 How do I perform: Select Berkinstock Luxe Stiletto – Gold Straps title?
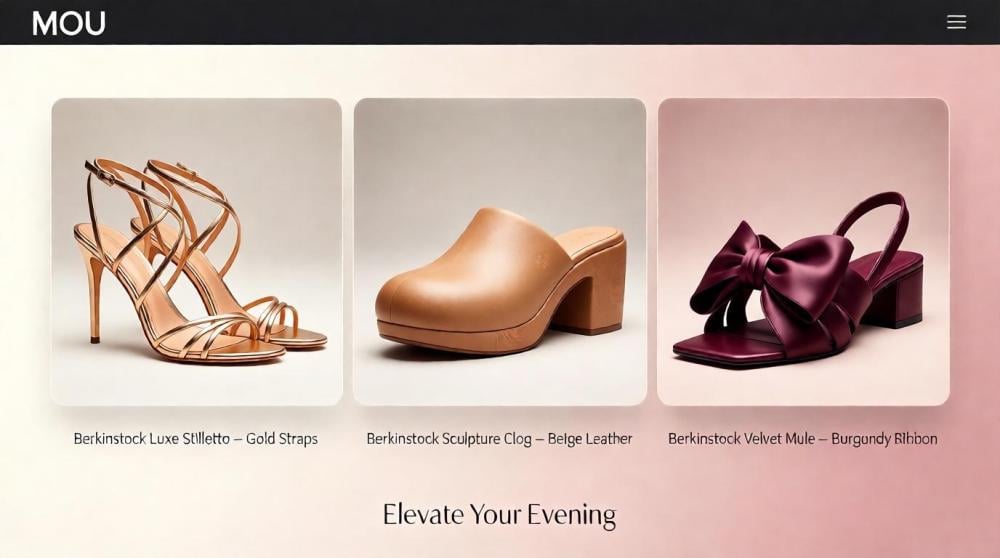coord(196,439)
